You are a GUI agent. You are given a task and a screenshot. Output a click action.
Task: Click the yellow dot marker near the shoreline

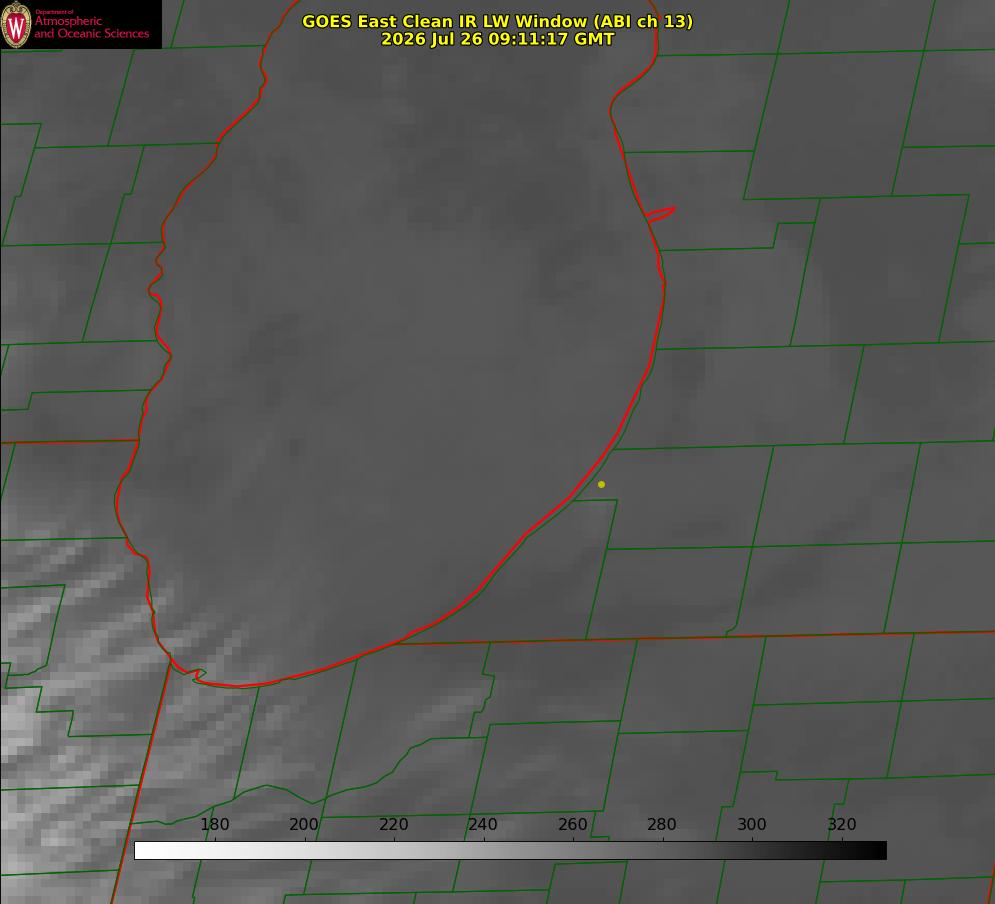click(x=601, y=484)
